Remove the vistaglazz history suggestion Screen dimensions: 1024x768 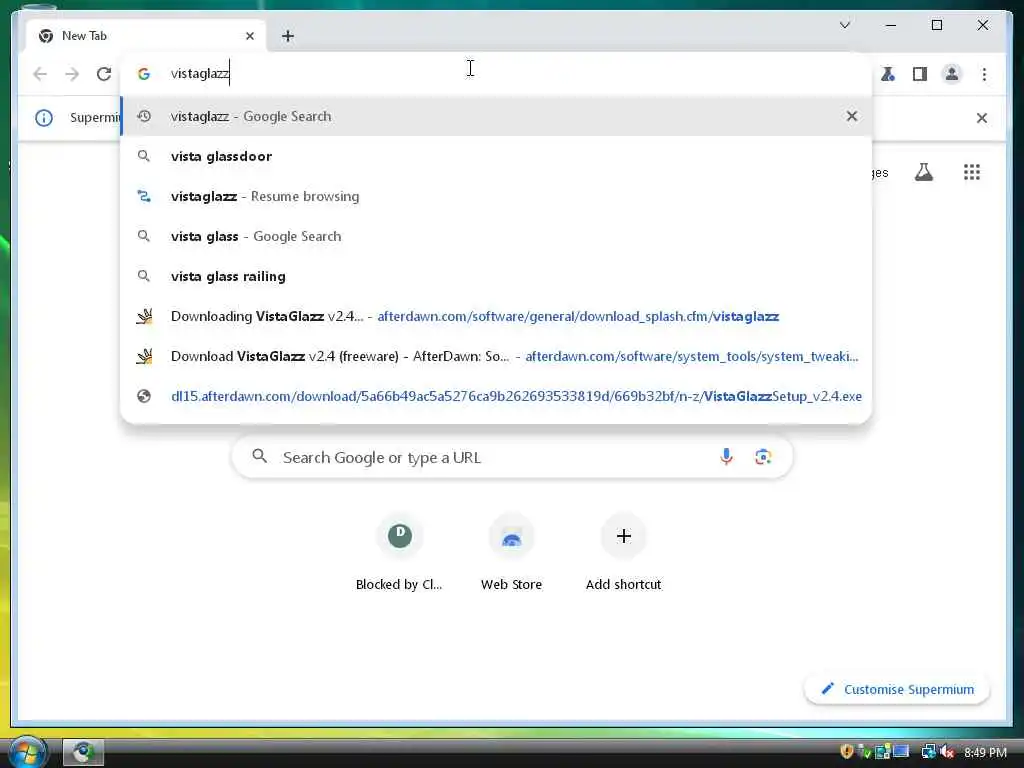852,116
